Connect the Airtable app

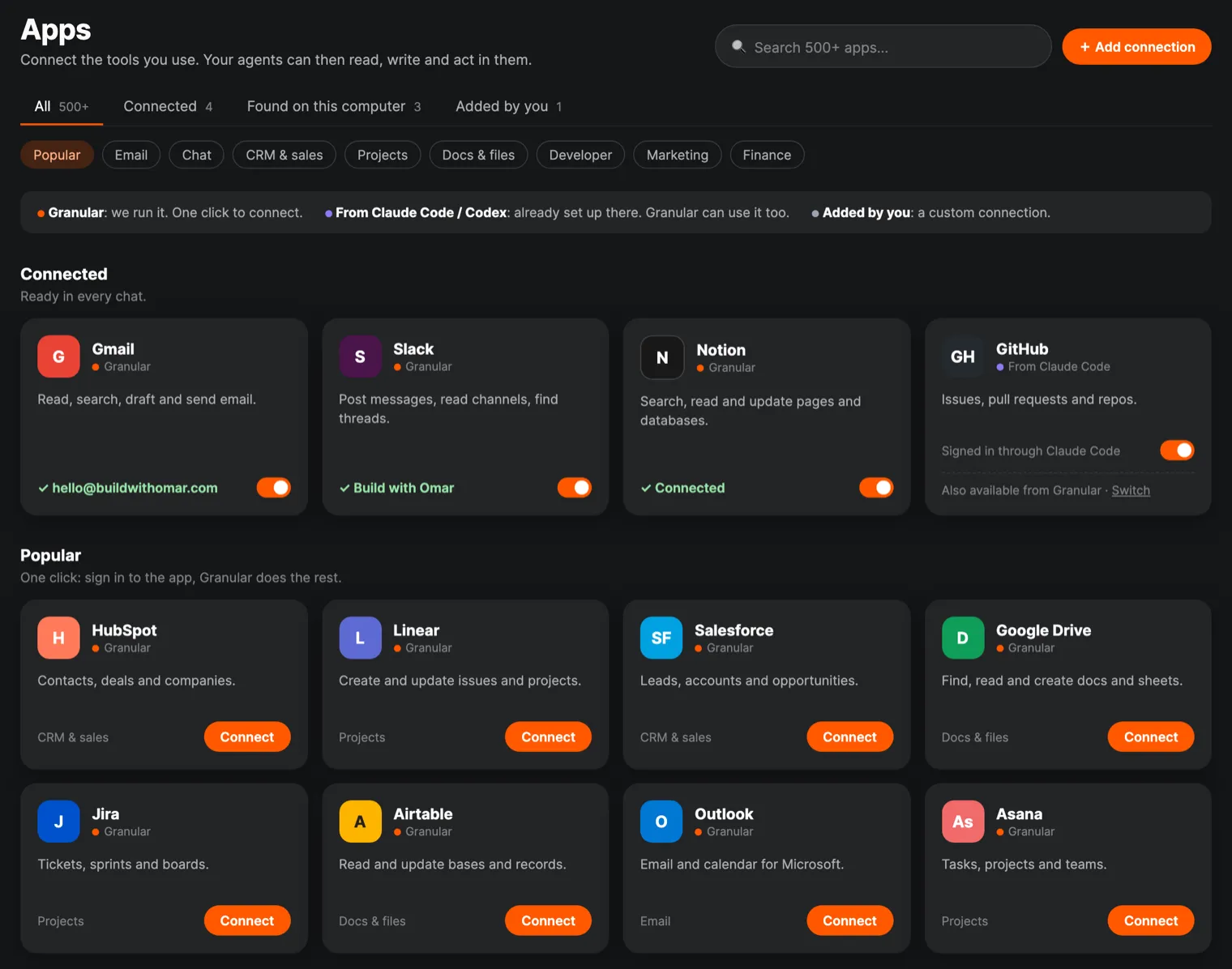549,921
